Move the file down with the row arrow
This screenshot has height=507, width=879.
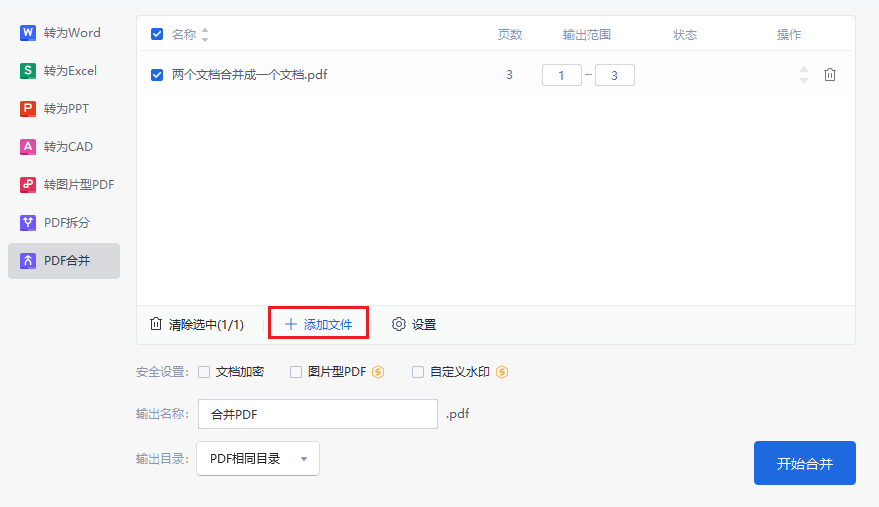click(x=804, y=81)
